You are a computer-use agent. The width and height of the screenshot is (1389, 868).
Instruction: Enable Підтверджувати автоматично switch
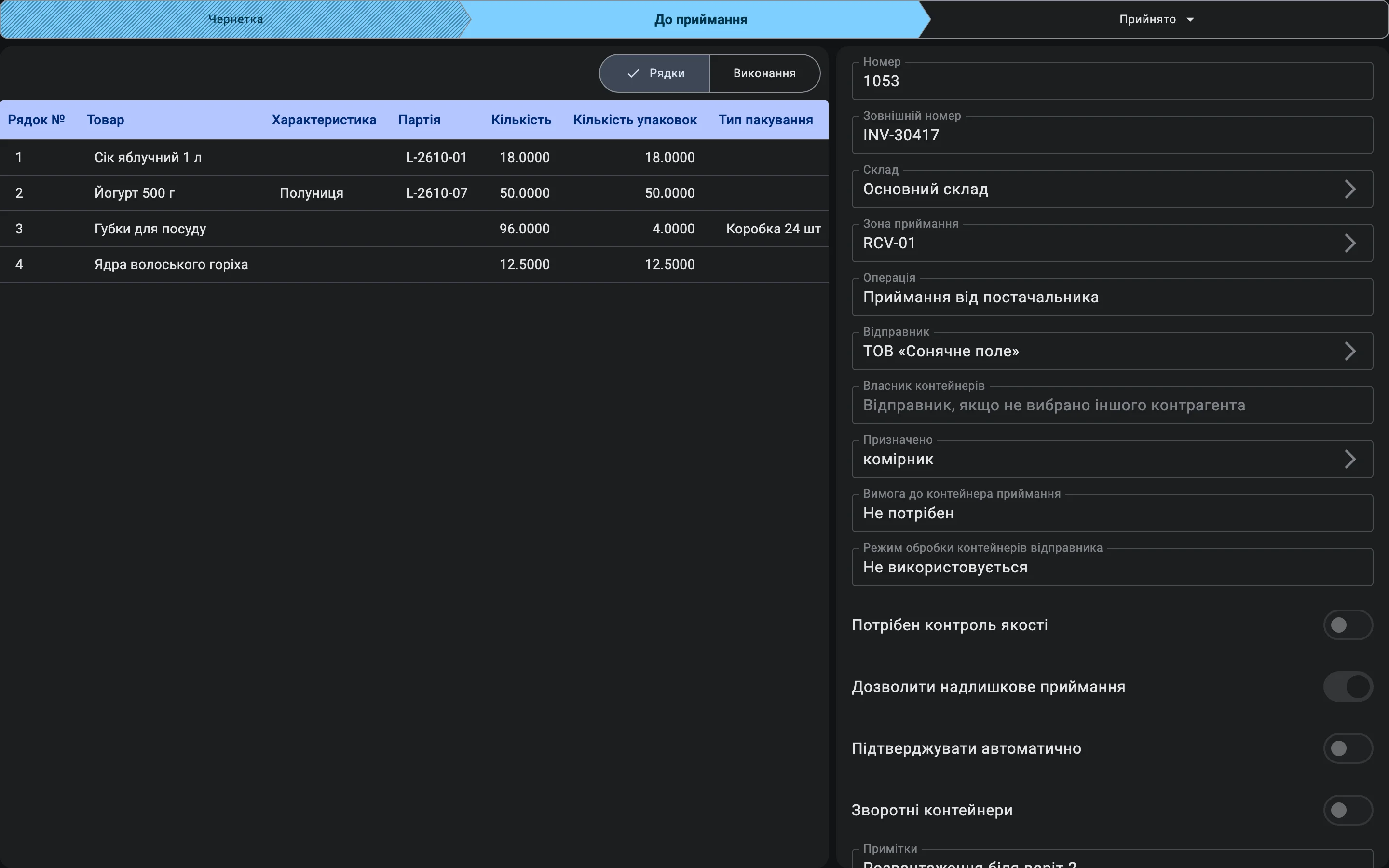pos(1348,748)
